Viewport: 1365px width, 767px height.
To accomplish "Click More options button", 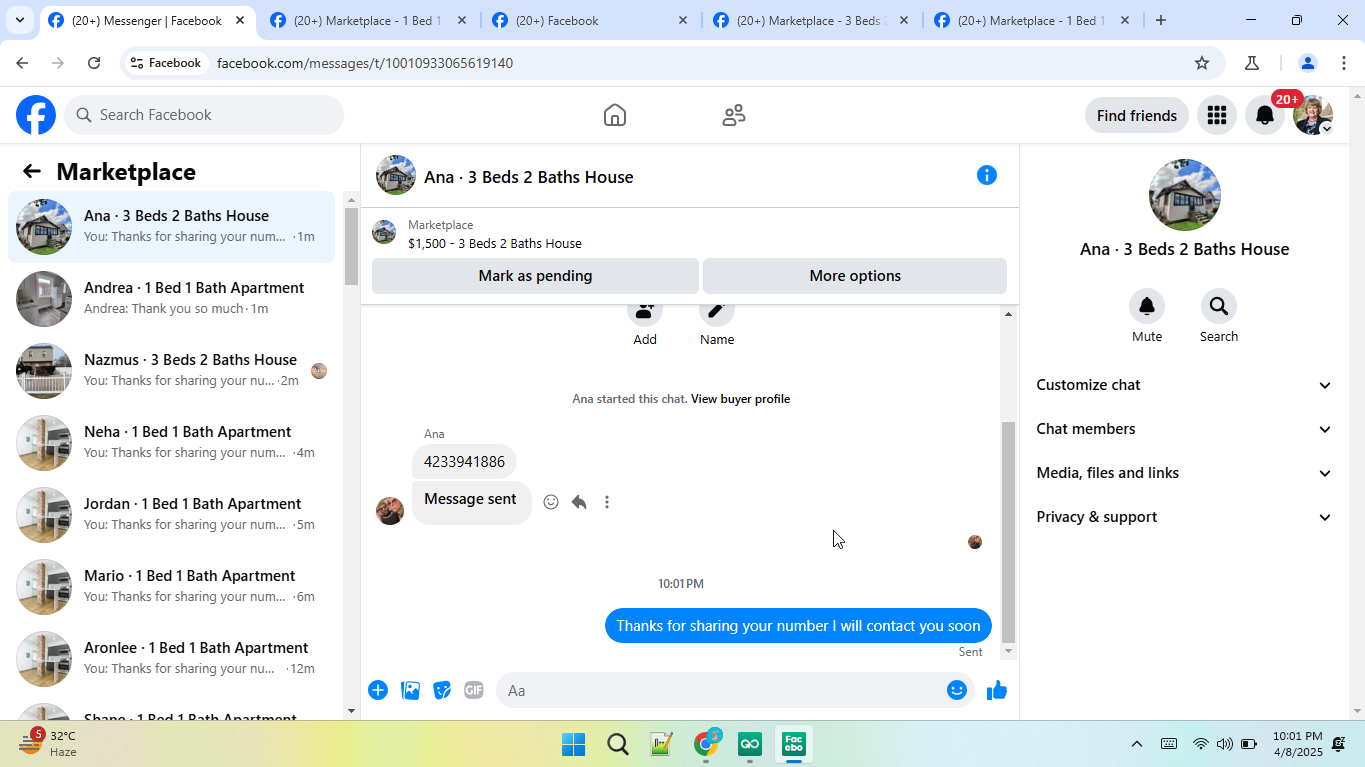I will tap(855, 276).
